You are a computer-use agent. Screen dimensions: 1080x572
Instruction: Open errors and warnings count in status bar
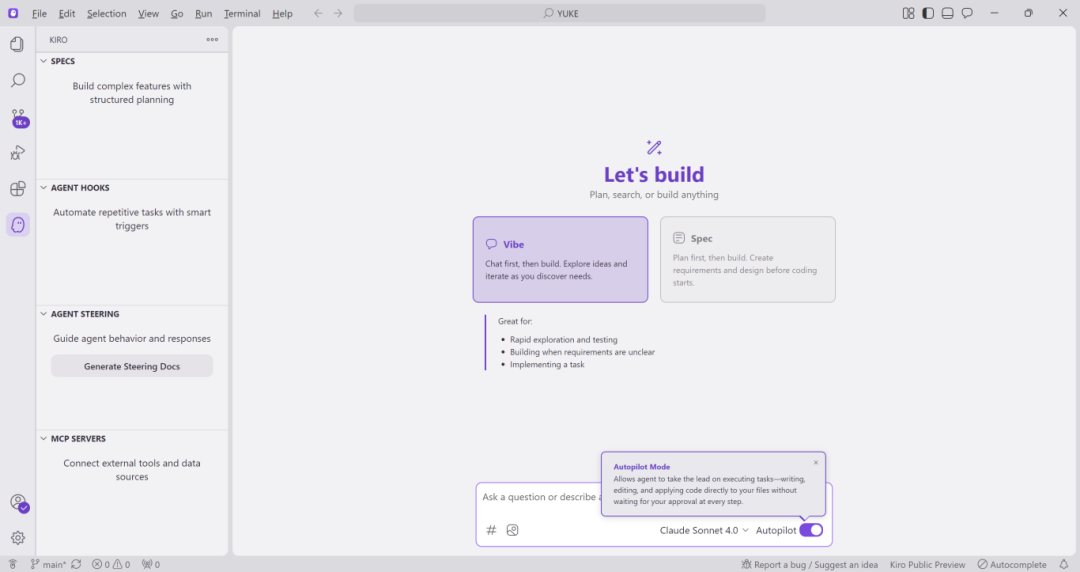pos(111,564)
